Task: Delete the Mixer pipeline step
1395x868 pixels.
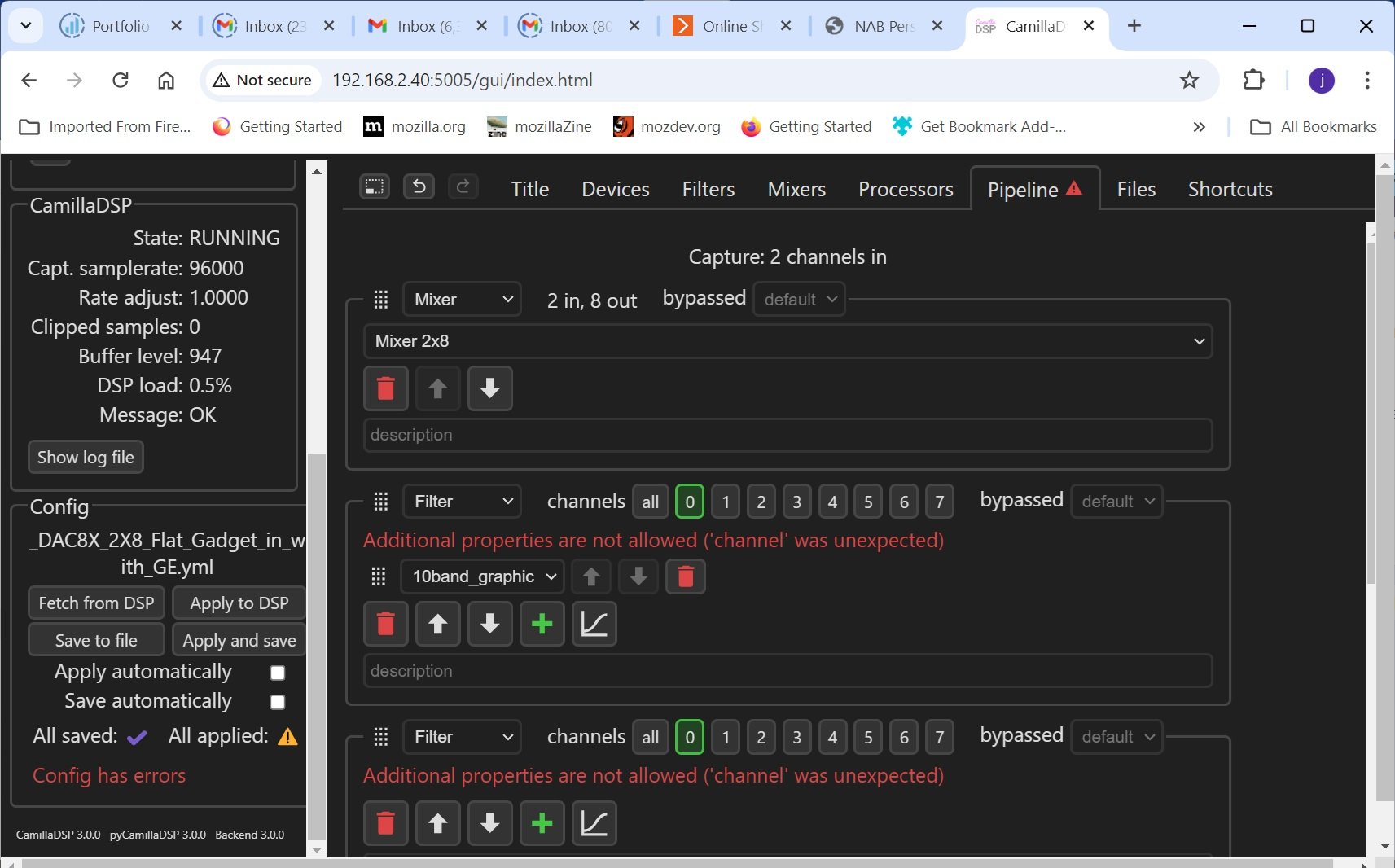Action: (386, 388)
